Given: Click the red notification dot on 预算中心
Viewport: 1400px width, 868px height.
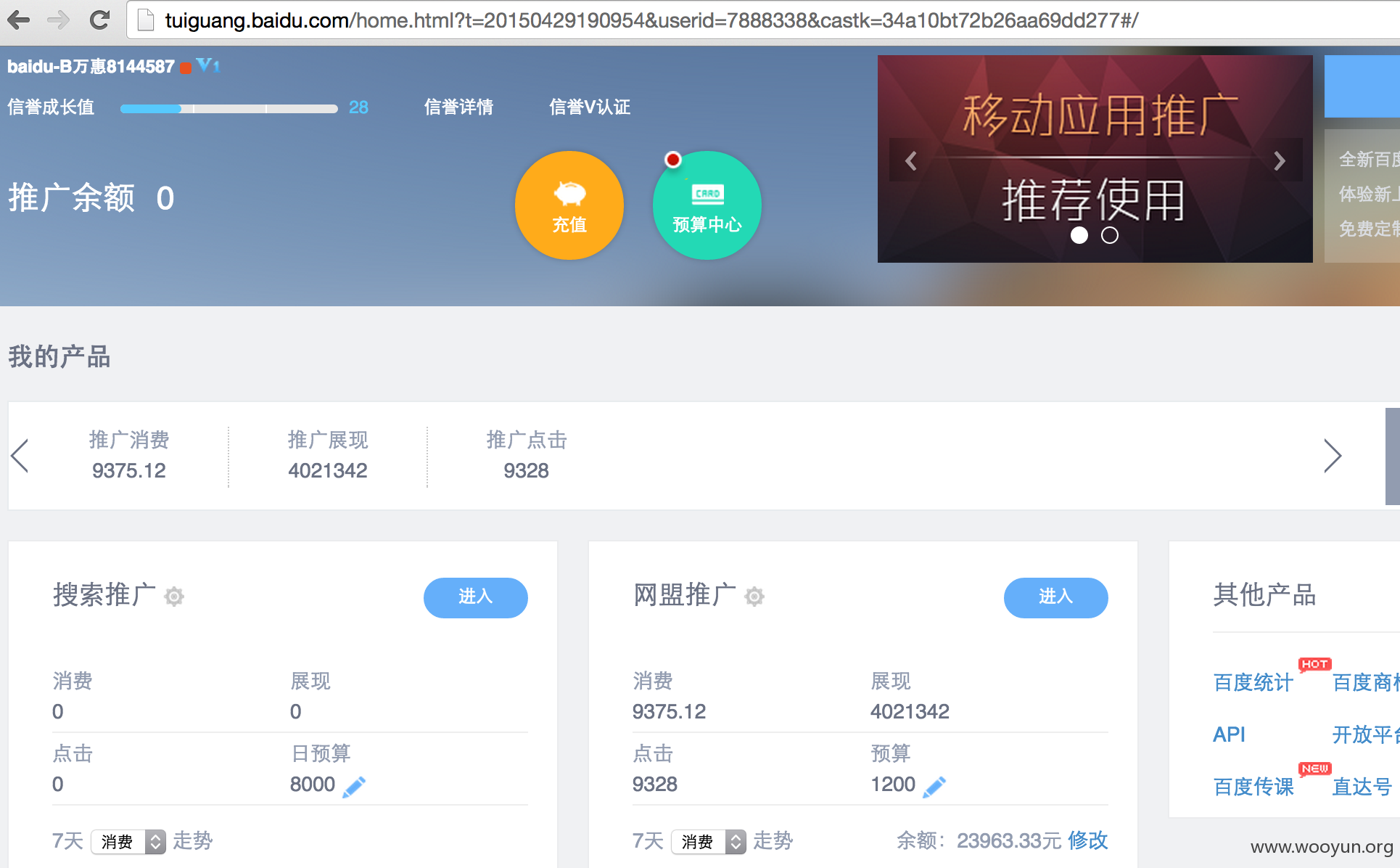Looking at the screenshot, I should (673, 160).
